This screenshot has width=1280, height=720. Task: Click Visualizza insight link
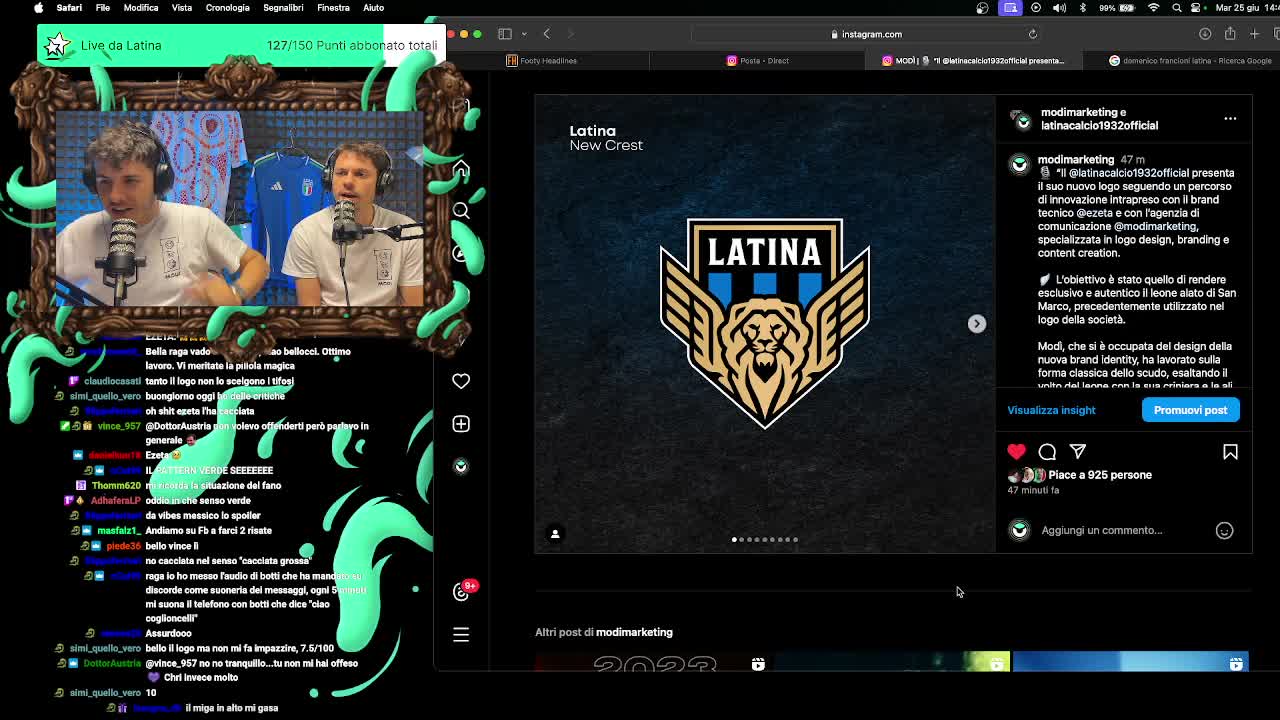1051,410
